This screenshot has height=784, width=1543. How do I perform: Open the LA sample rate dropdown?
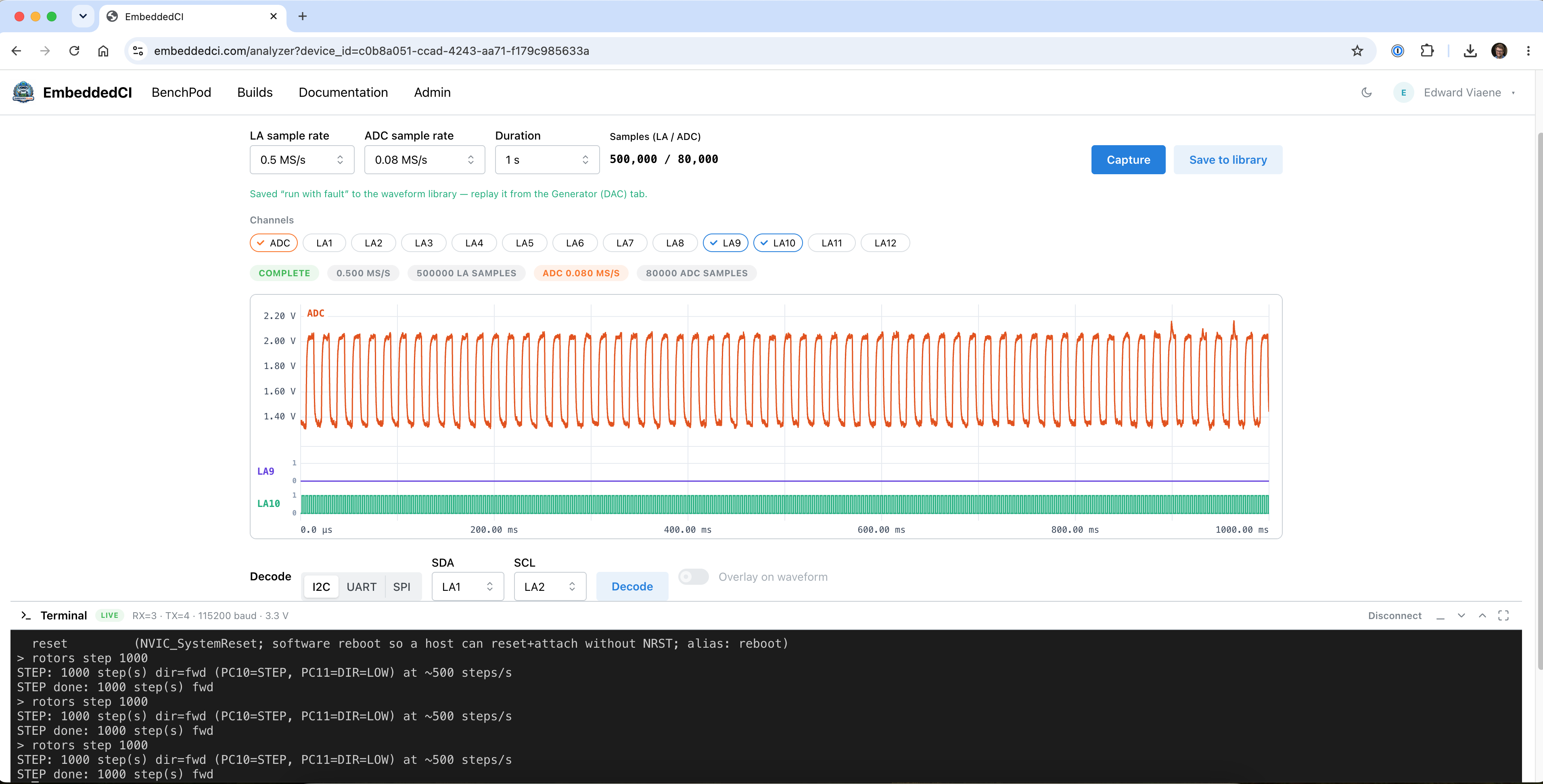[x=302, y=160]
